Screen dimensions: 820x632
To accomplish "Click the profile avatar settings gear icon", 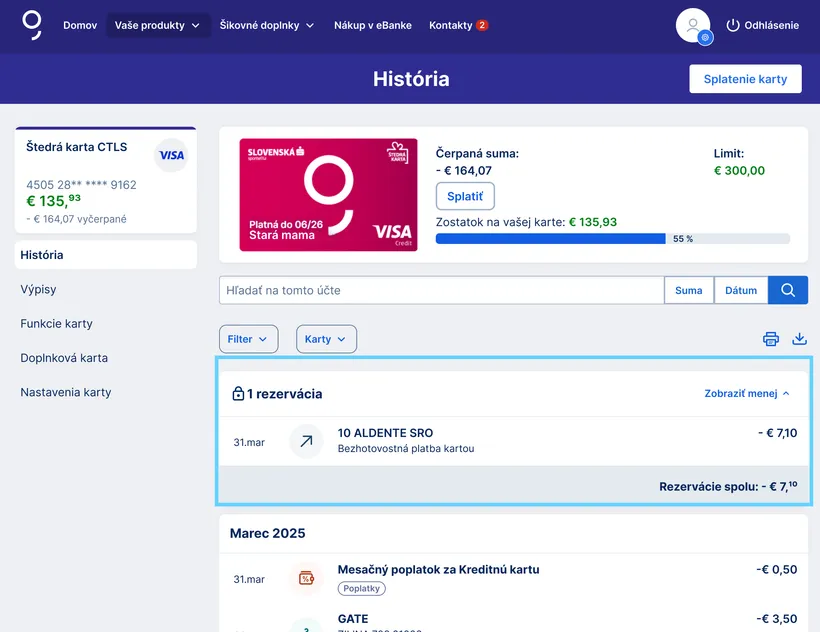I will [706, 37].
